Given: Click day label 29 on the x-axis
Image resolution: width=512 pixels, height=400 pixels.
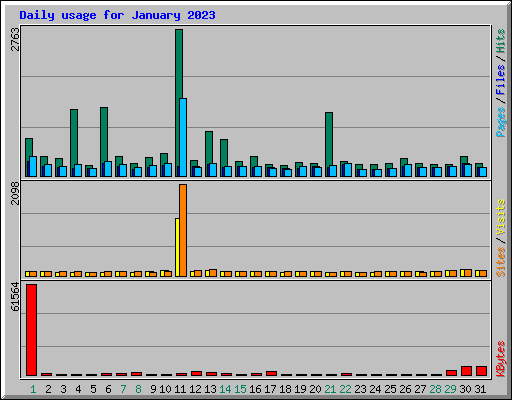Looking at the screenshot, I should 450,389.
